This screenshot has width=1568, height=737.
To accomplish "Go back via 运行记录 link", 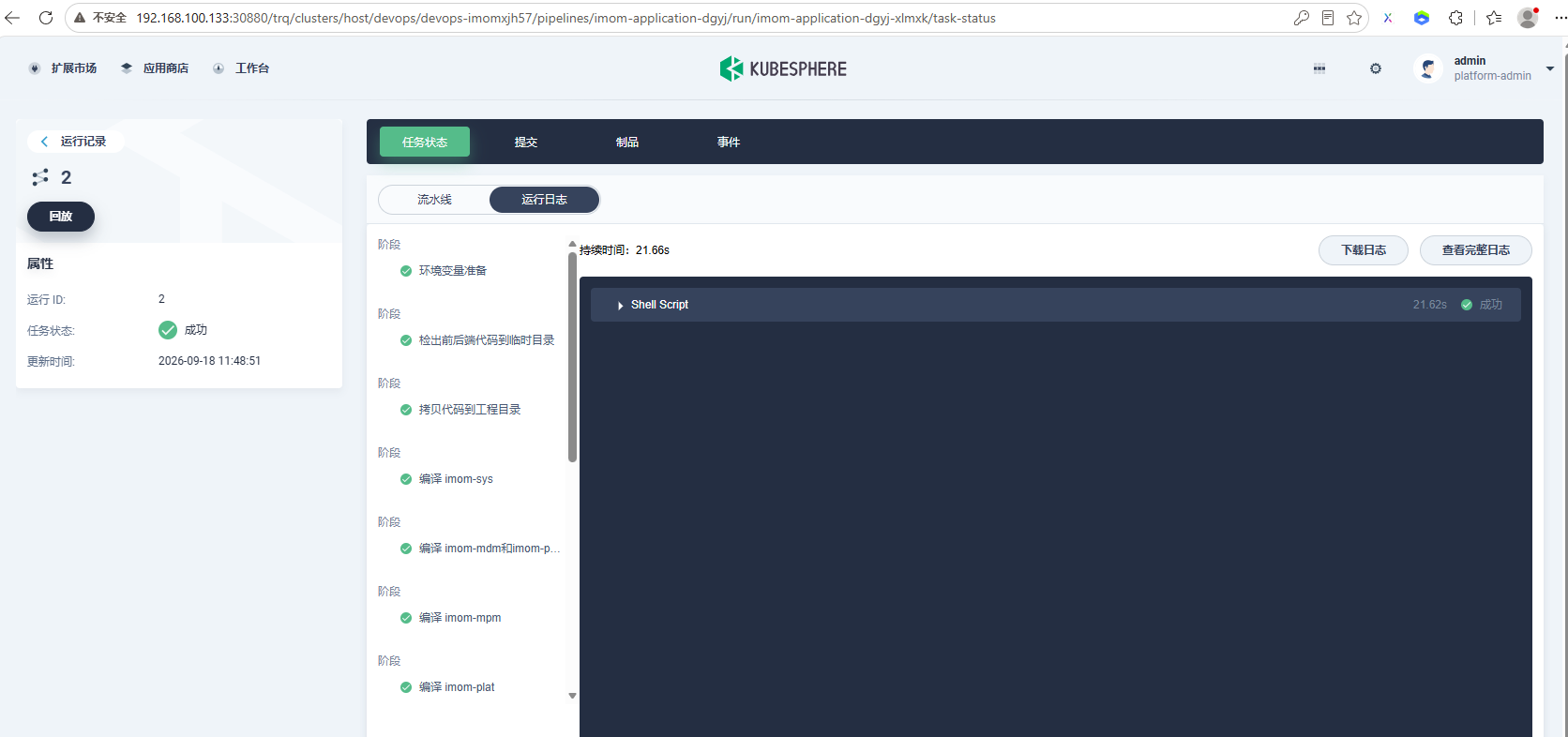I will point(73,142).
